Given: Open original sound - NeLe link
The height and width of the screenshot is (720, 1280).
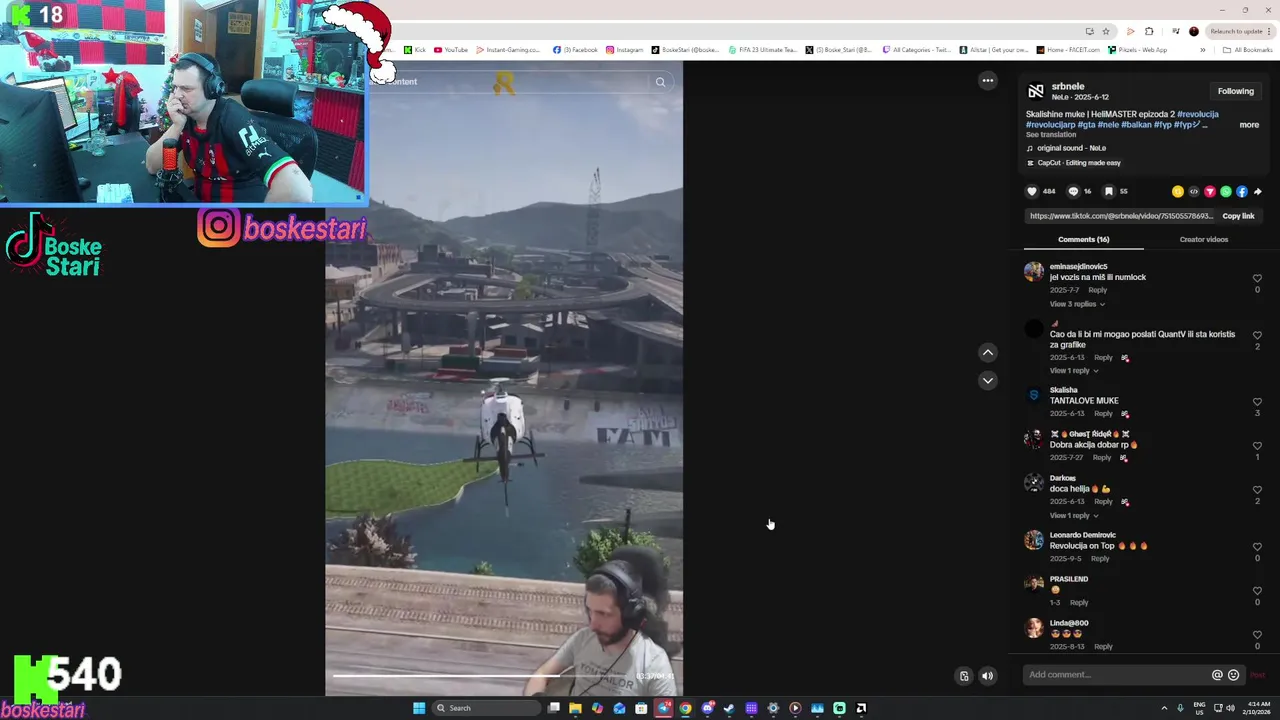Looking at the screenshot, I should click(1073, 148).
